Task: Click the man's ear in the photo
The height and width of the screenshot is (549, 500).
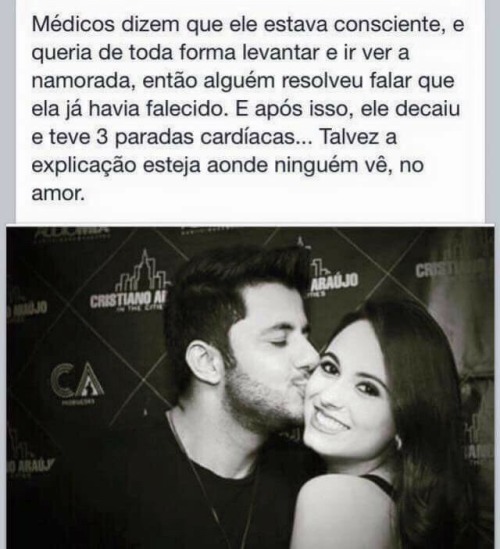Action: (x=204, y=362)
